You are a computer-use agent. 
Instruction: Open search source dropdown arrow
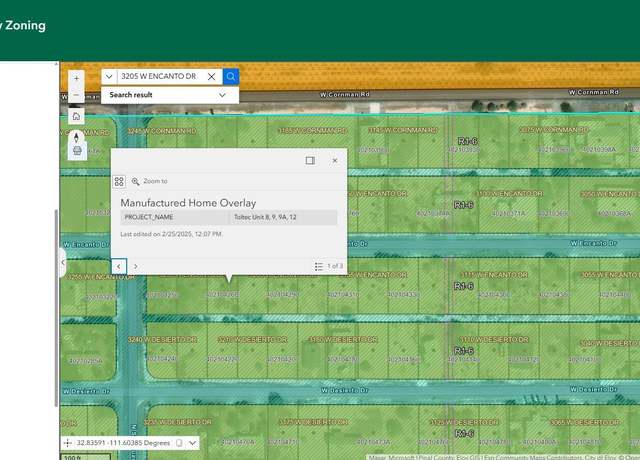pos(109,76)
